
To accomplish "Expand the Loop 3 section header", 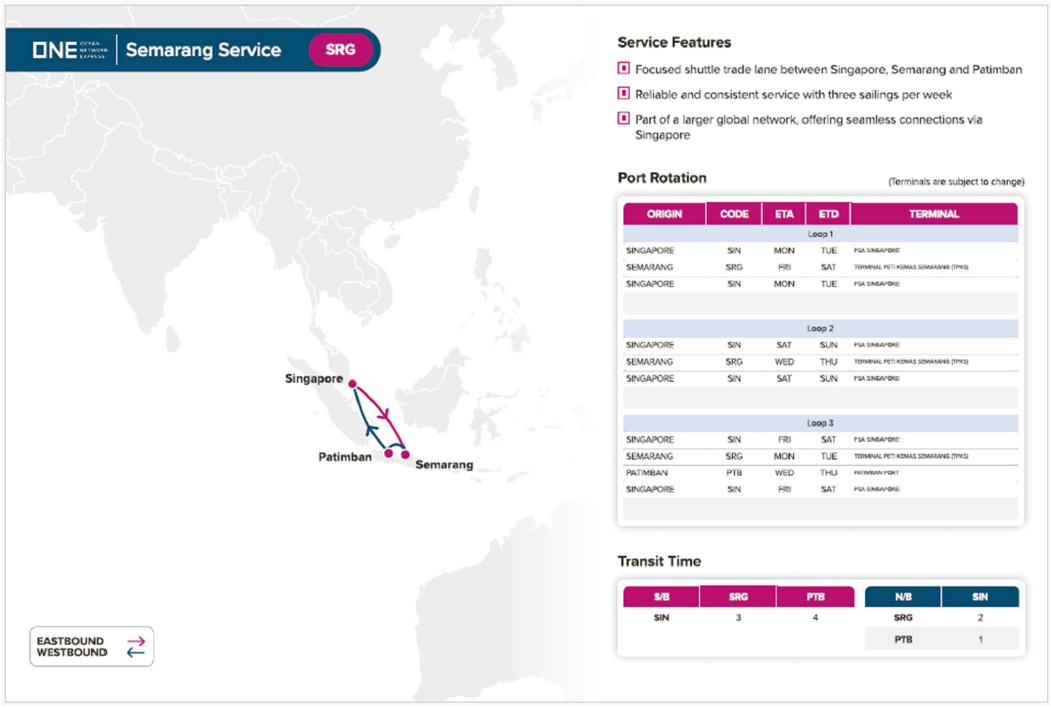I will click(820, 423).
